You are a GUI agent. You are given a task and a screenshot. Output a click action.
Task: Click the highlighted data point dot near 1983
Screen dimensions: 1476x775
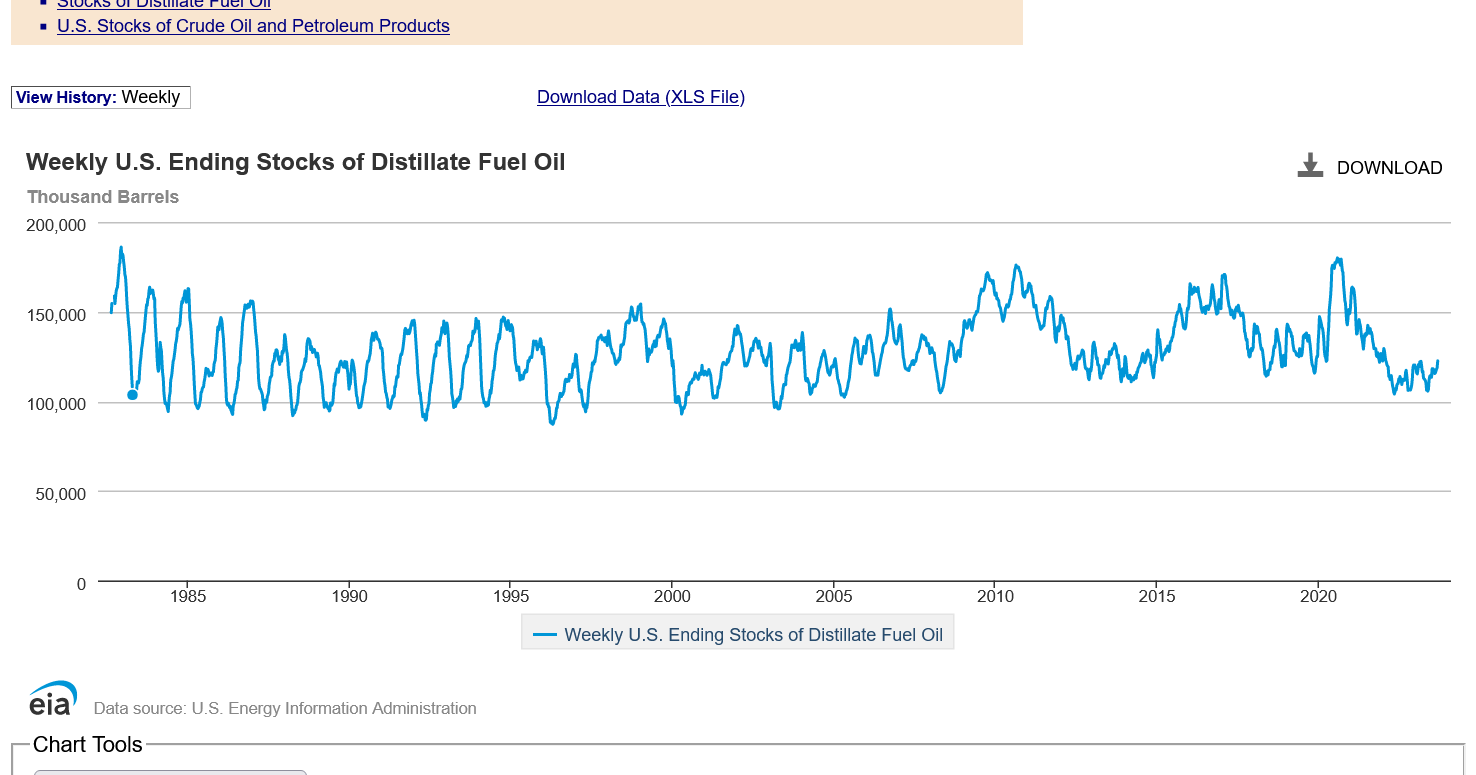(x=132, y=395)
